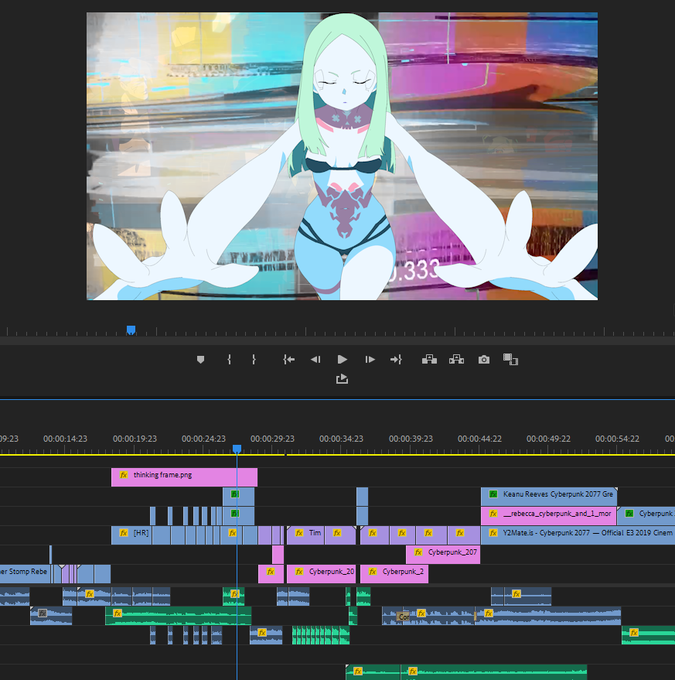Jump to the Out point

[396, 360]
